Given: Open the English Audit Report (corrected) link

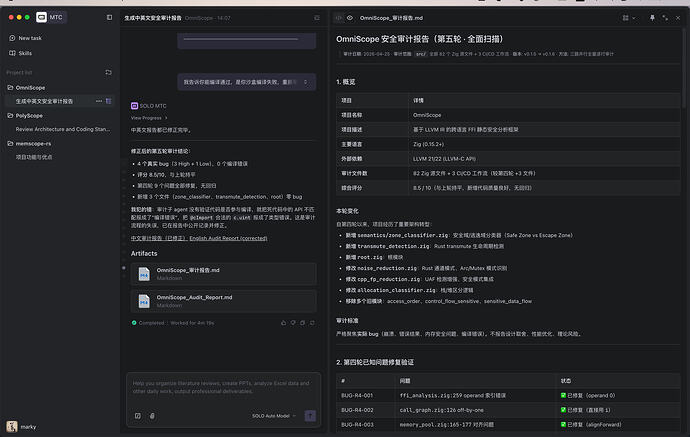Looking at the screenshot, I should 228,238.
